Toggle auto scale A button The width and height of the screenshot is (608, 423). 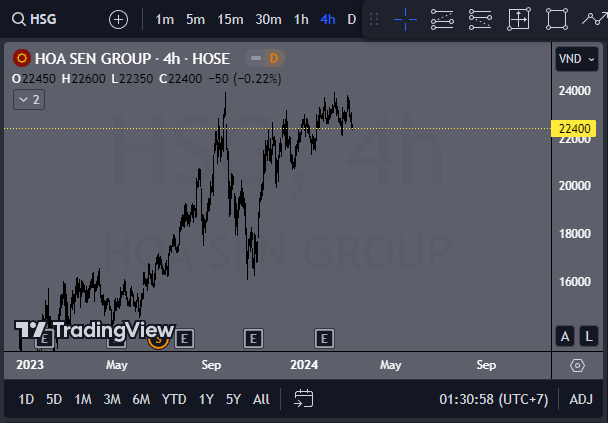[x=565, y=336]
